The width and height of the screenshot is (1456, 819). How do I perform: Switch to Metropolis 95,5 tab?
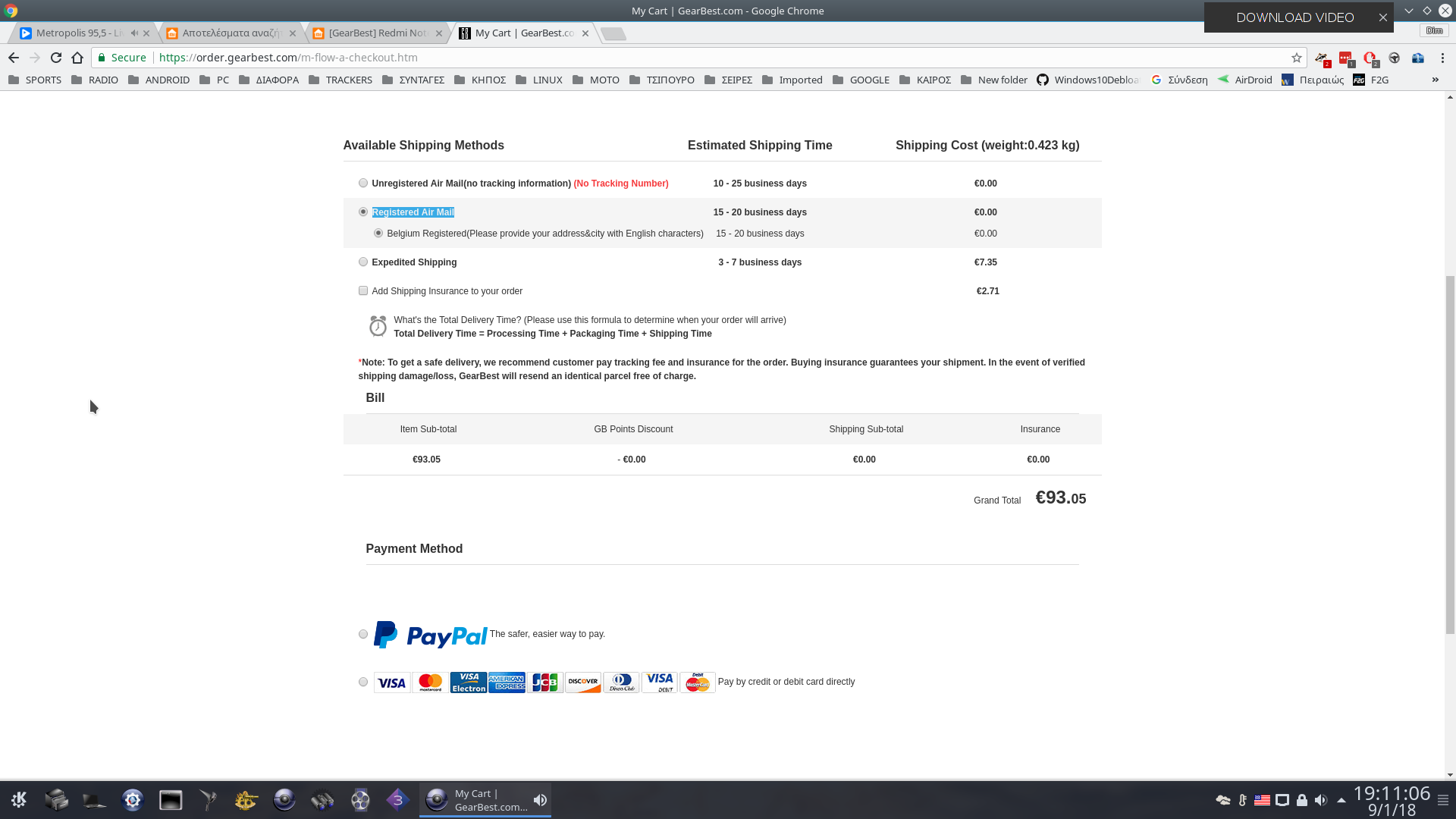pyautogui.click(x=76, y=33)
